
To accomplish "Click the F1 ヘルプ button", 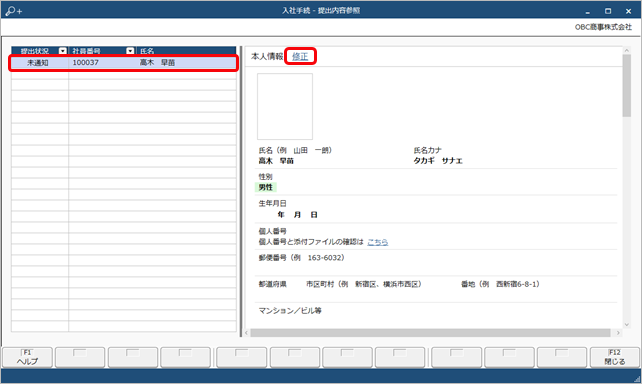I will pos(27,357).
